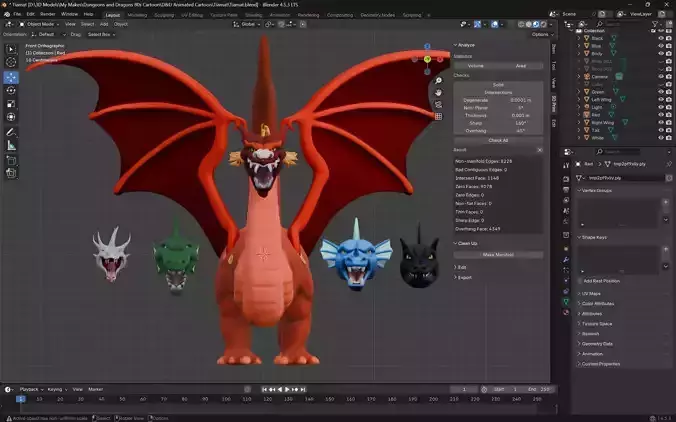The width and height of the screenshot is (676, 422).
Task: Click the End frame field in the timeline
Action: tap(538, 390)
